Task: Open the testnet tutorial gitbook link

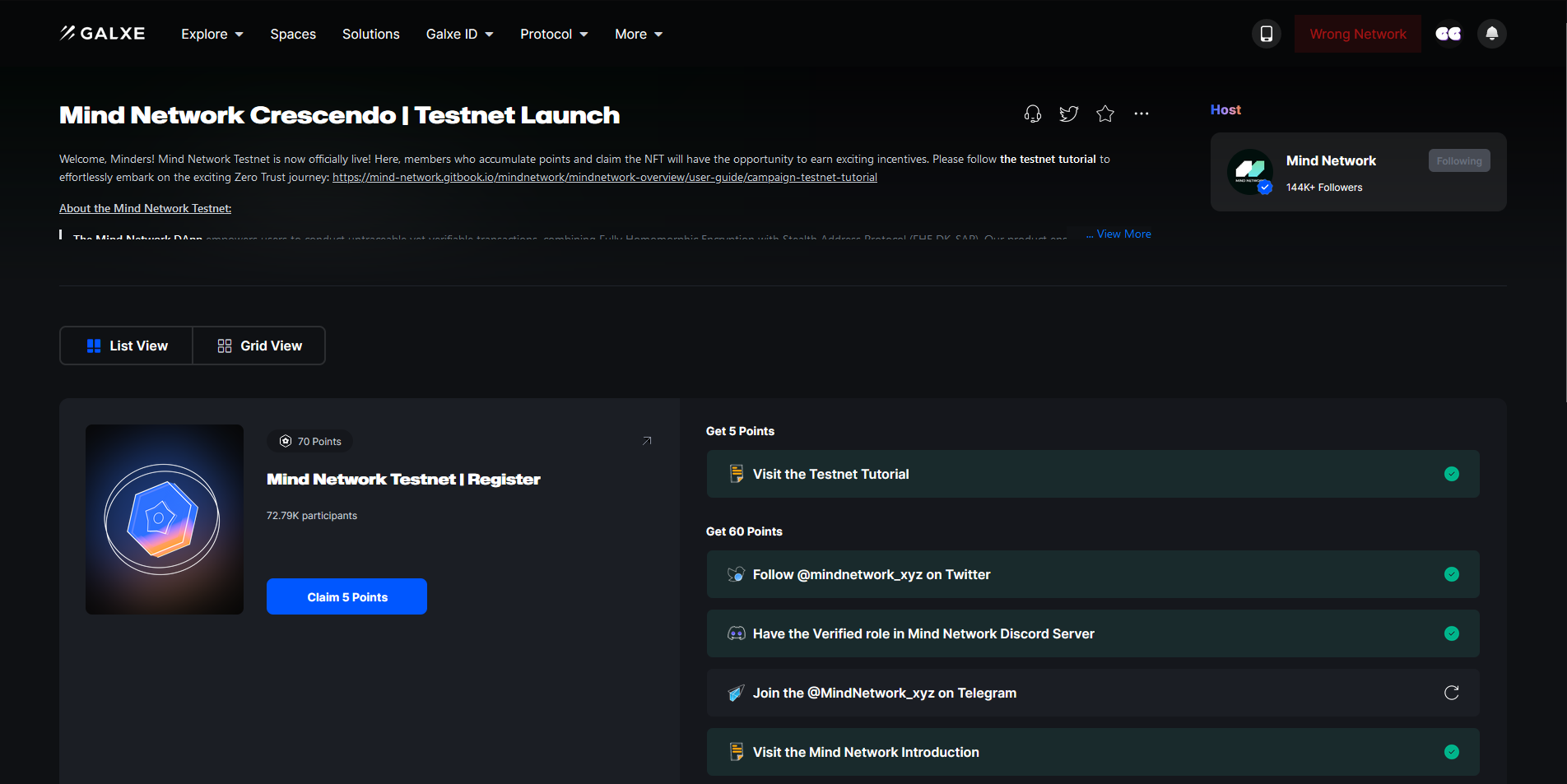Action: [605, 177]
